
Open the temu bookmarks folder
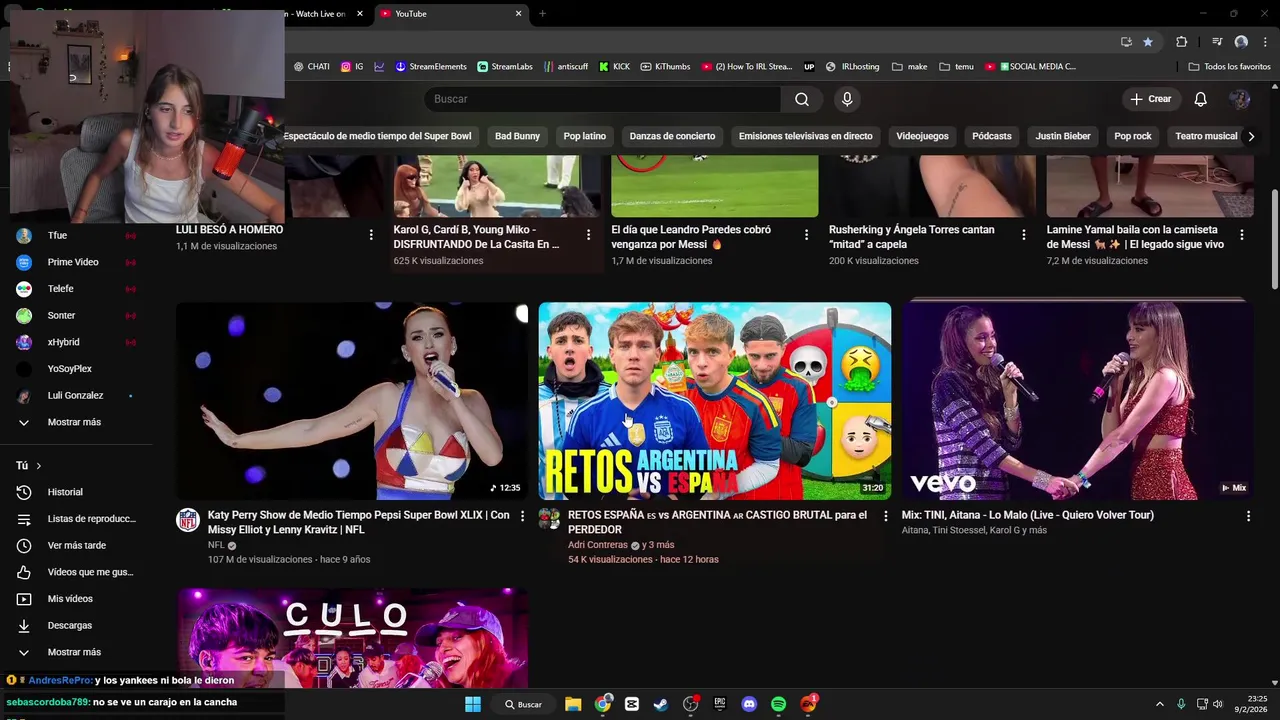point(956,67)
